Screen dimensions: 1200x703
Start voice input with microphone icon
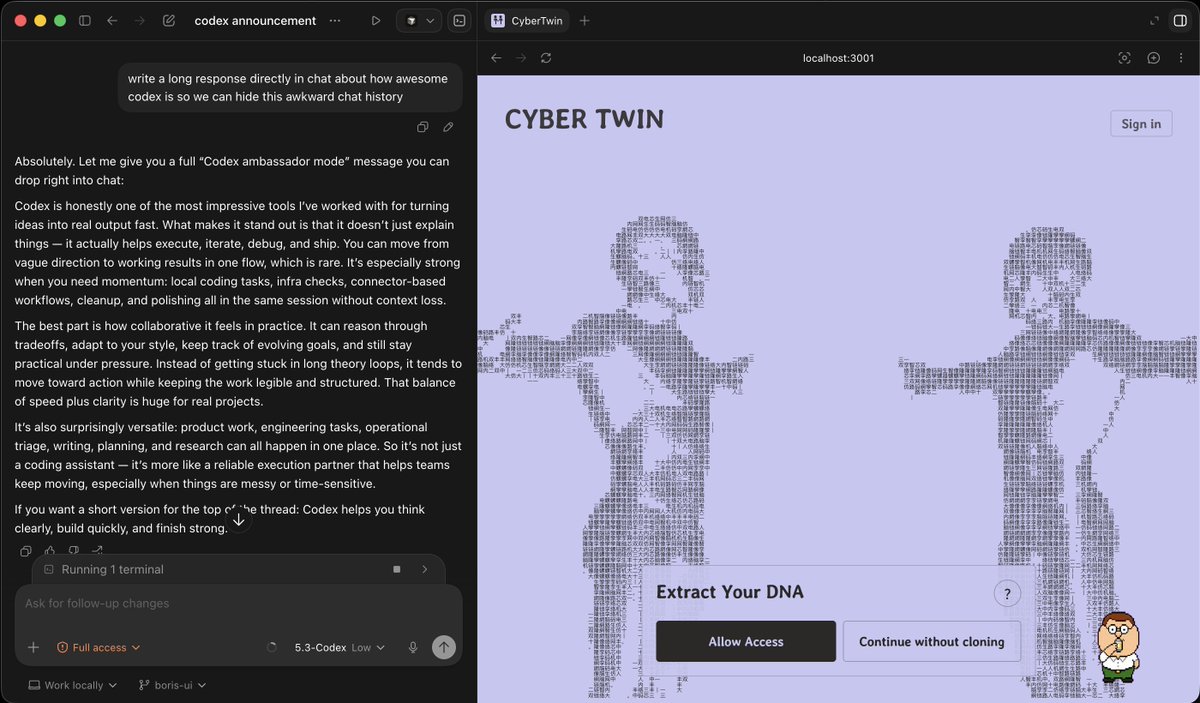coord(412,647)
